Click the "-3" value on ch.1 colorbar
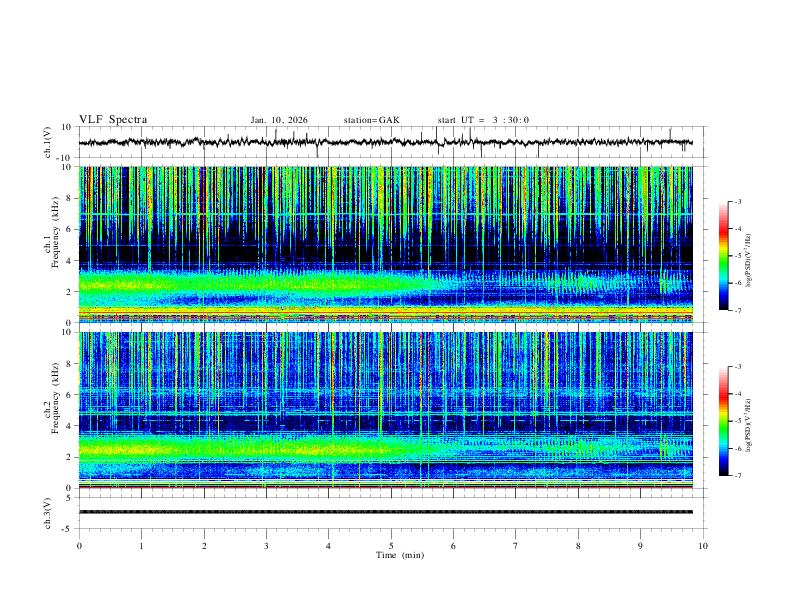 [x=737, y=201]
